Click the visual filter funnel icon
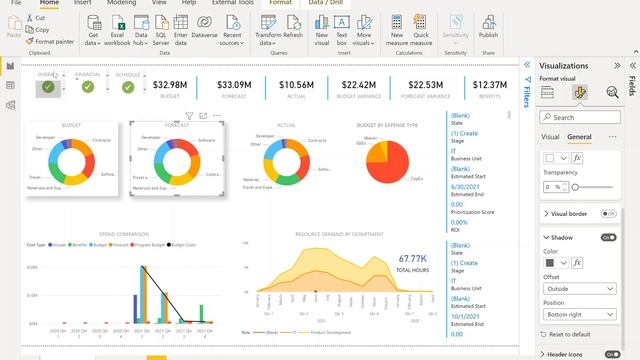640x360 pixels. pos(189,116)
